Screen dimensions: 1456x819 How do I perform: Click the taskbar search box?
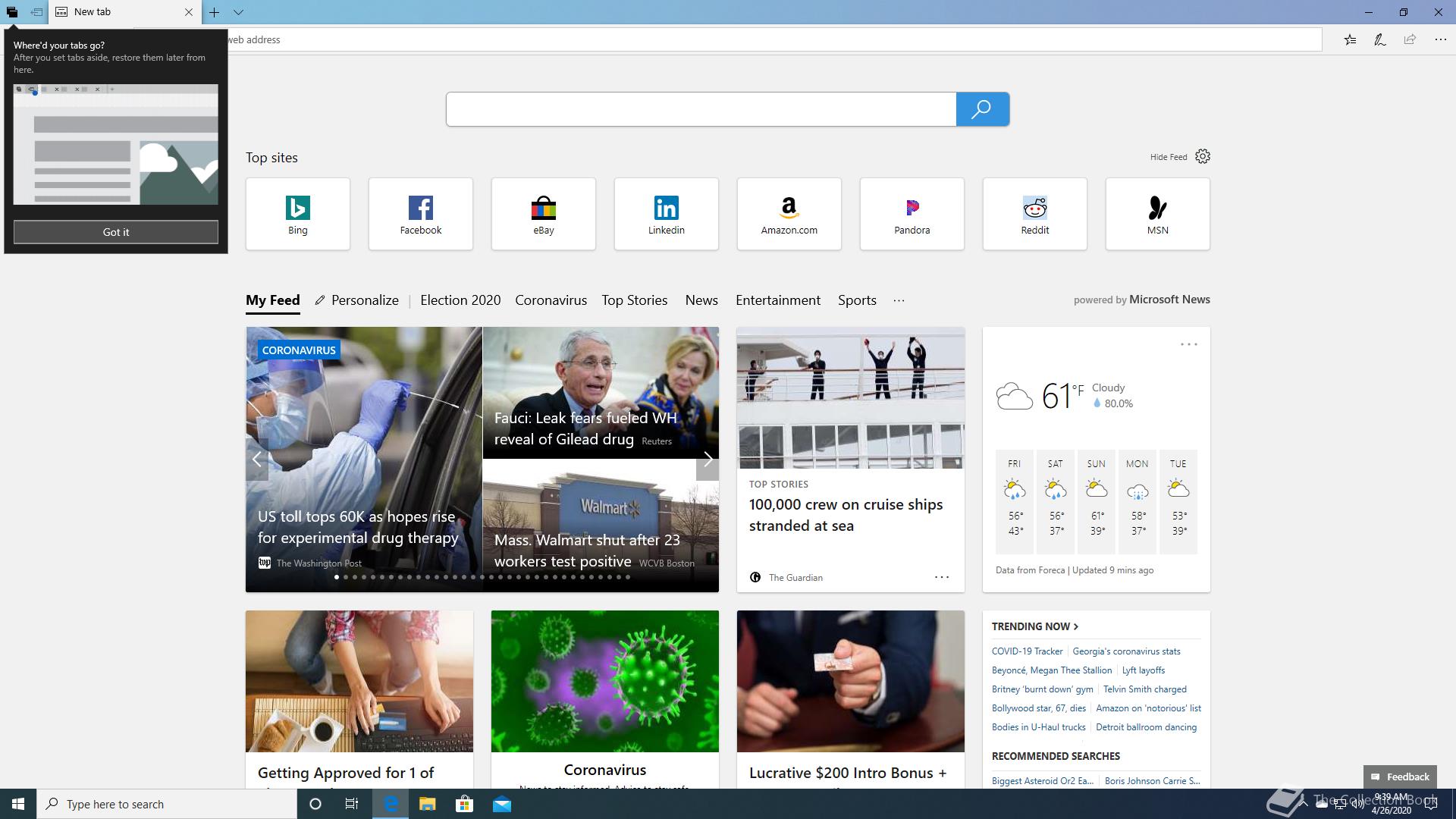pos(167,804)
